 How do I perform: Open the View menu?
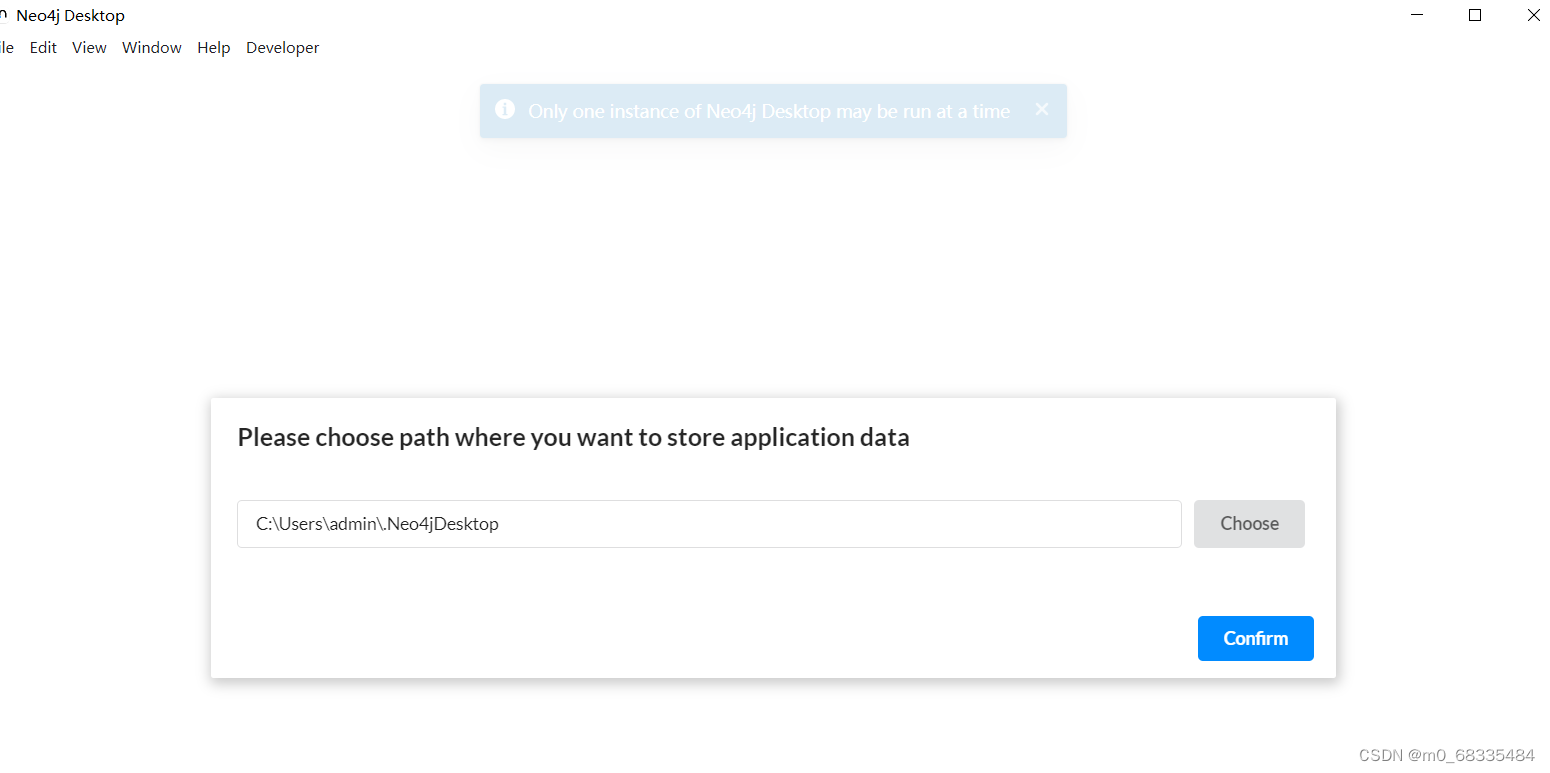[89, 47]
